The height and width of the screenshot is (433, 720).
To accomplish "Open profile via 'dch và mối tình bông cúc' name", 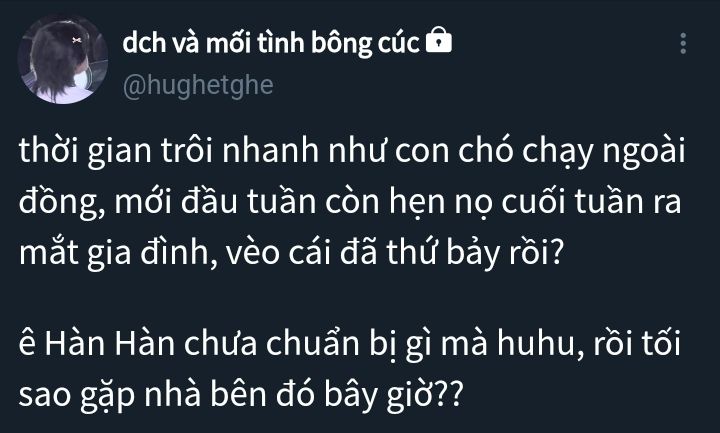I will pyautogui.click(x=271, y=43).
